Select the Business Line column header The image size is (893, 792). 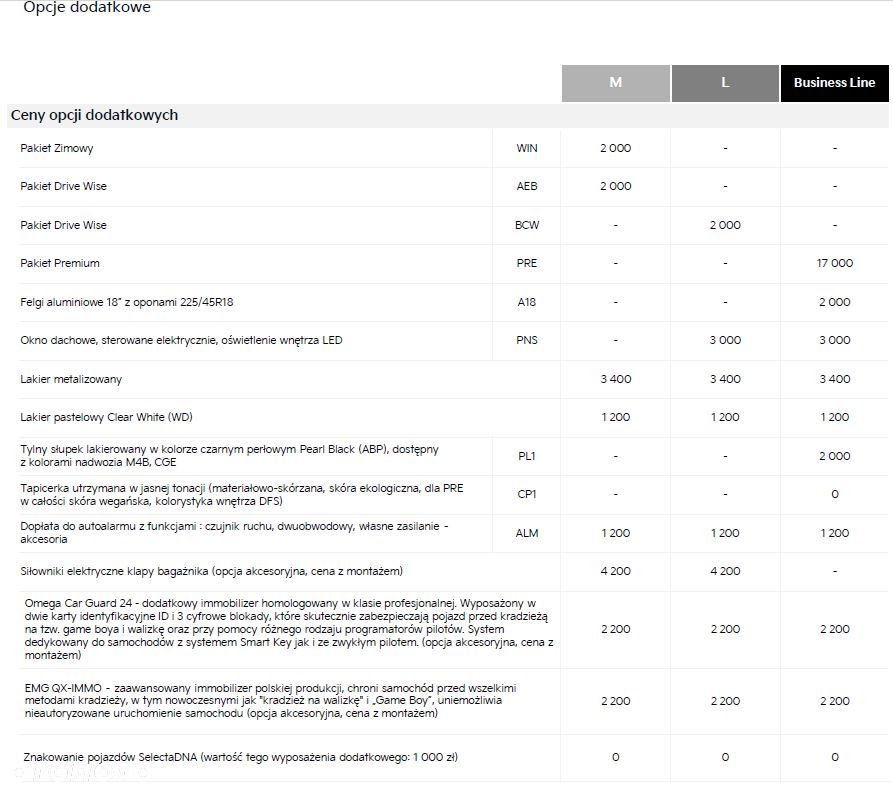[834, 83]
